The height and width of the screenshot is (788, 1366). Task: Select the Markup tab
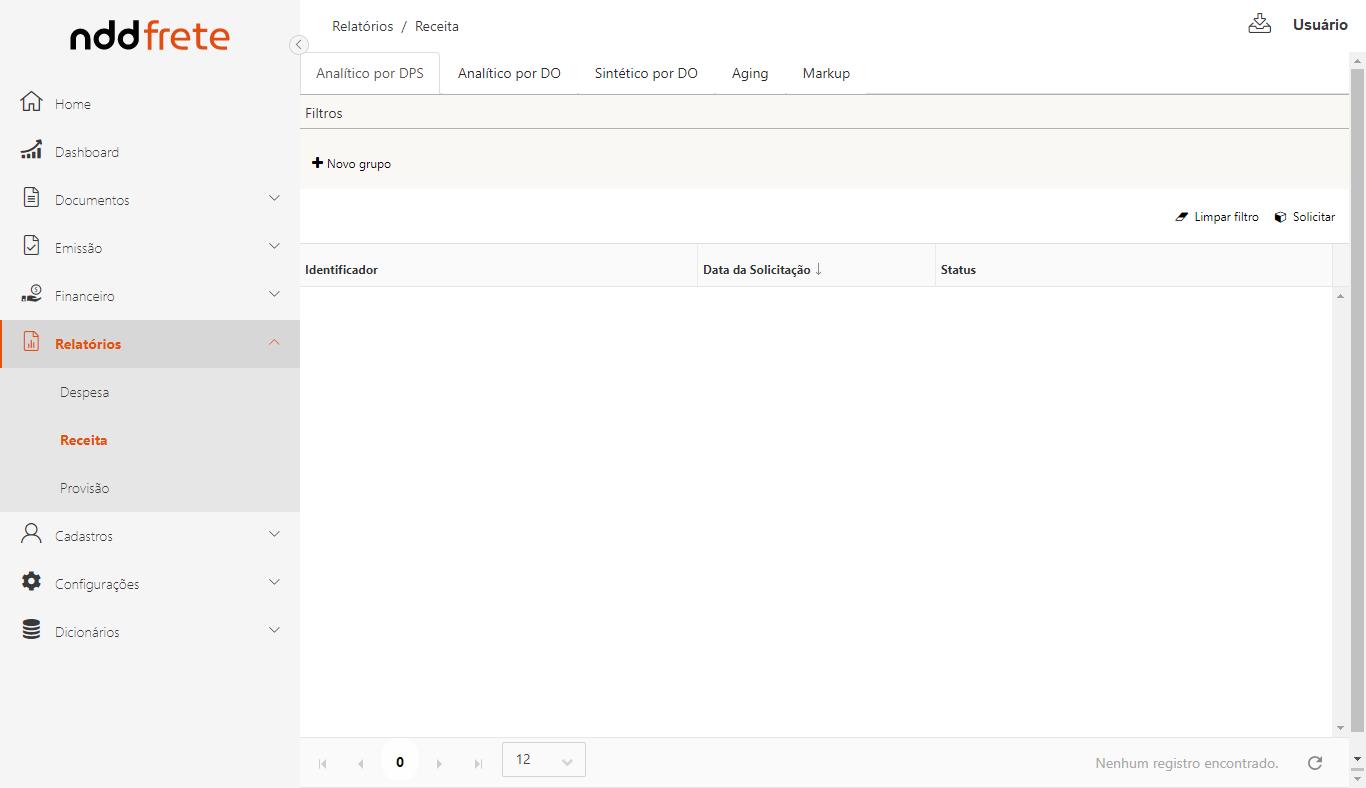[x=826, y=74]
